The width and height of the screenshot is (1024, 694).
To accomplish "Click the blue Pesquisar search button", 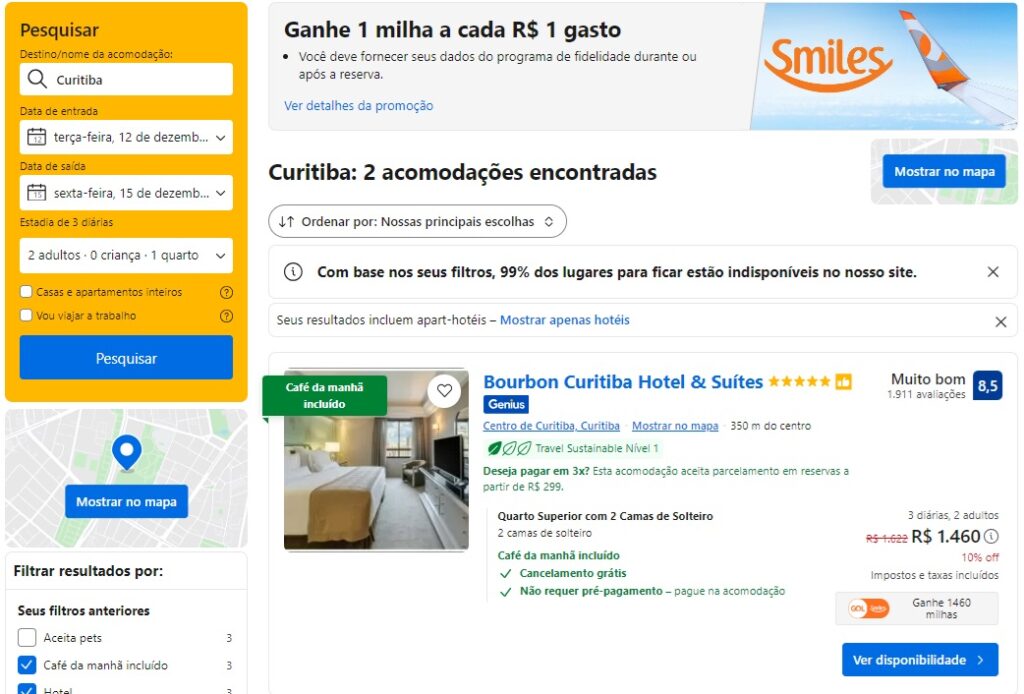I will tap(126, 358).
